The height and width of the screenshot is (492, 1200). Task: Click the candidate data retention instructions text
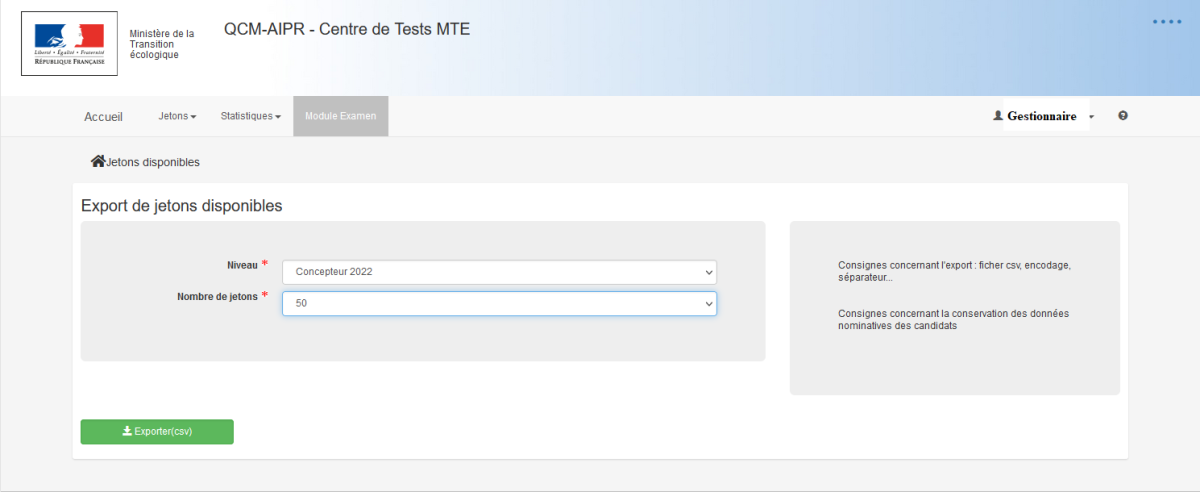coord(953,319)
